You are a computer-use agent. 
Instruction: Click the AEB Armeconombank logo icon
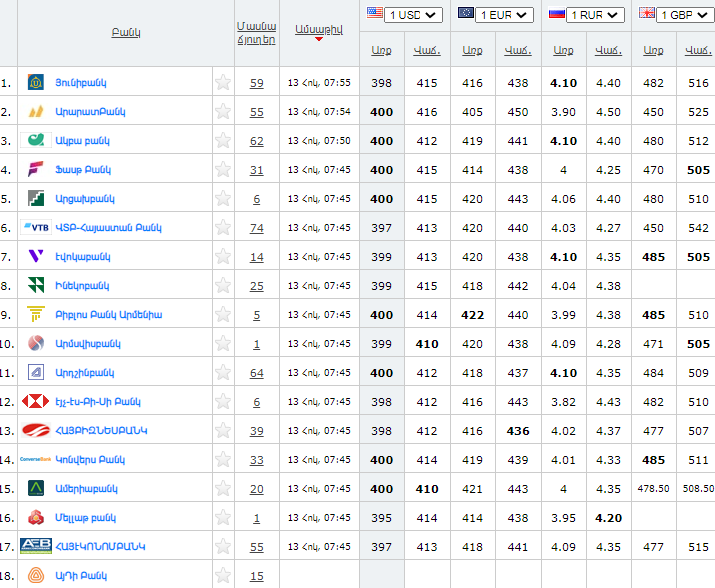[x=36, y=546]
